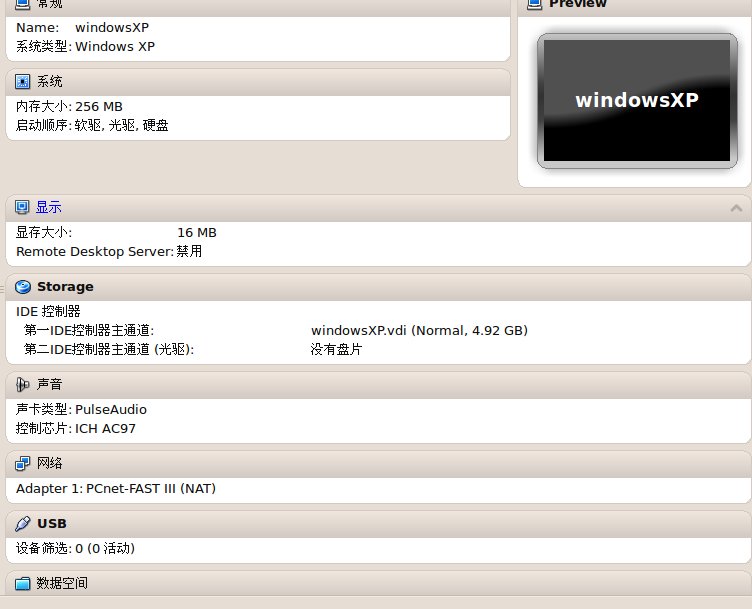Select the PulseAudio sound driver value
The height and width of the screenshot is (609, 752).
[111, 410]
